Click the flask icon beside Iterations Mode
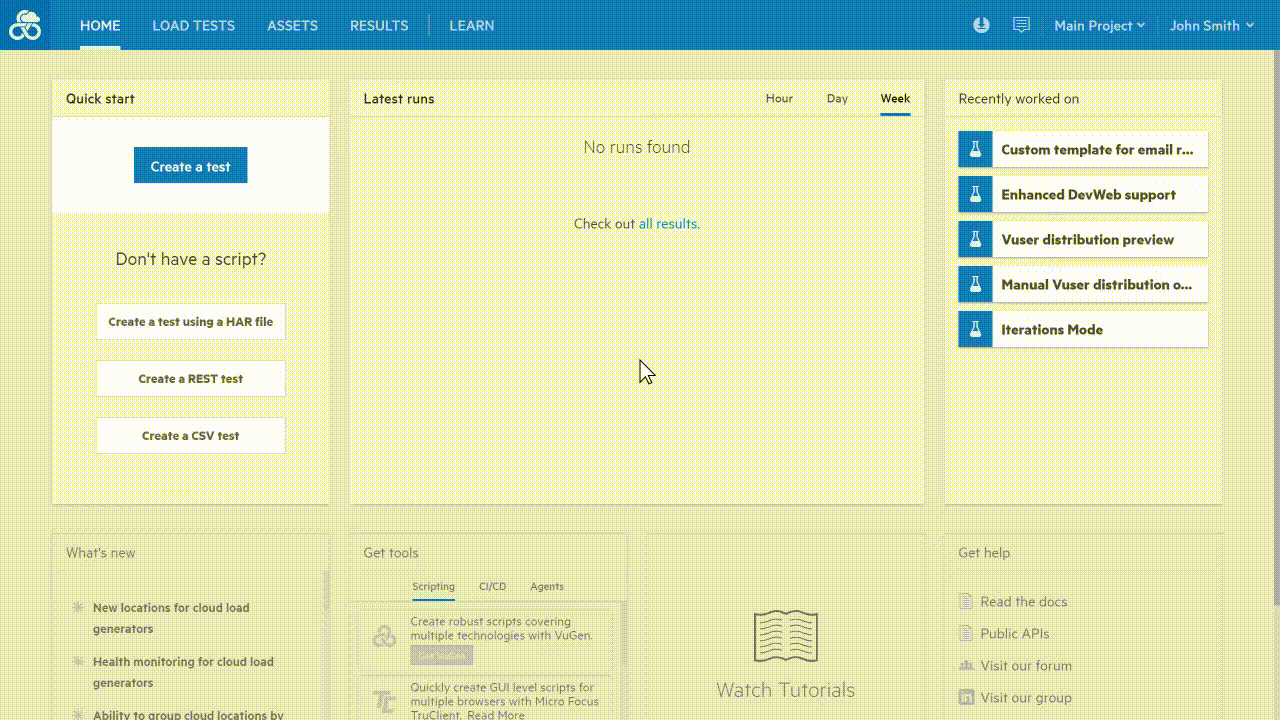Screen dimensions: 1280x720 (x=974, y=328)
